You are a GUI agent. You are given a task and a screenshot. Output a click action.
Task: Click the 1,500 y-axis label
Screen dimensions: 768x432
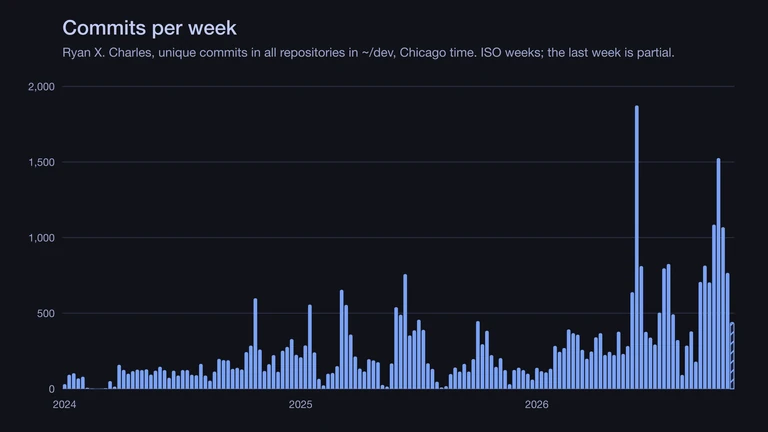(x=41, y=162)
